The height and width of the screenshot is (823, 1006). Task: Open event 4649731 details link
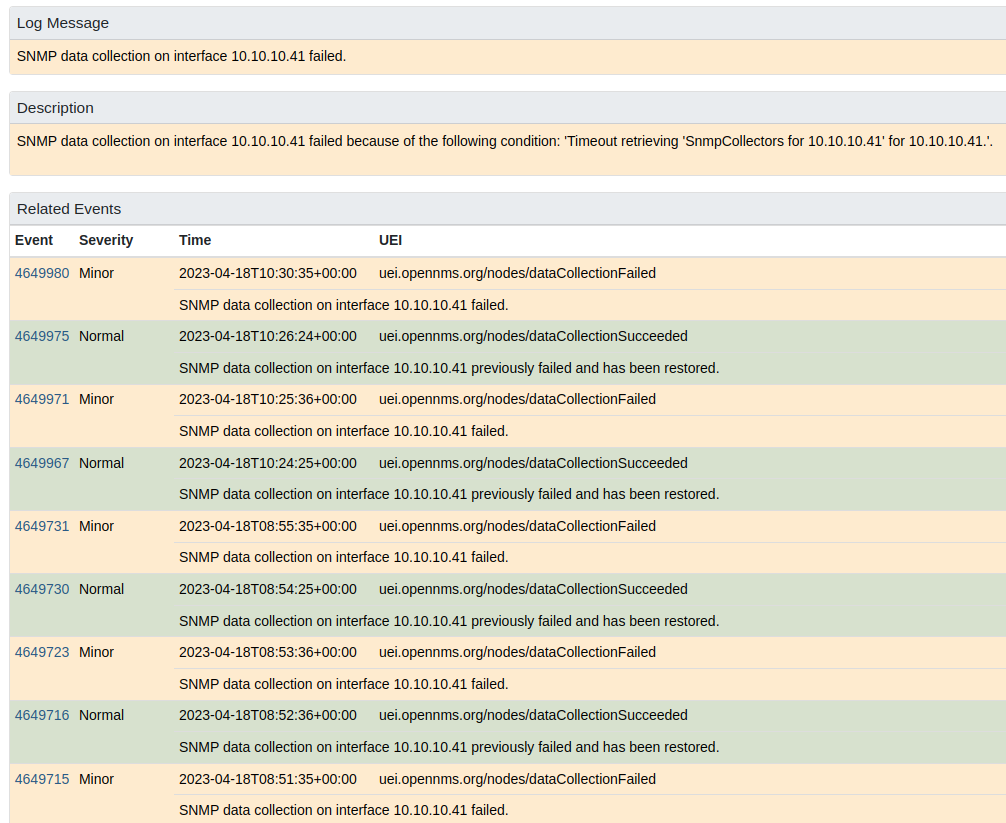pyautogui.click(x=41, y=526)
